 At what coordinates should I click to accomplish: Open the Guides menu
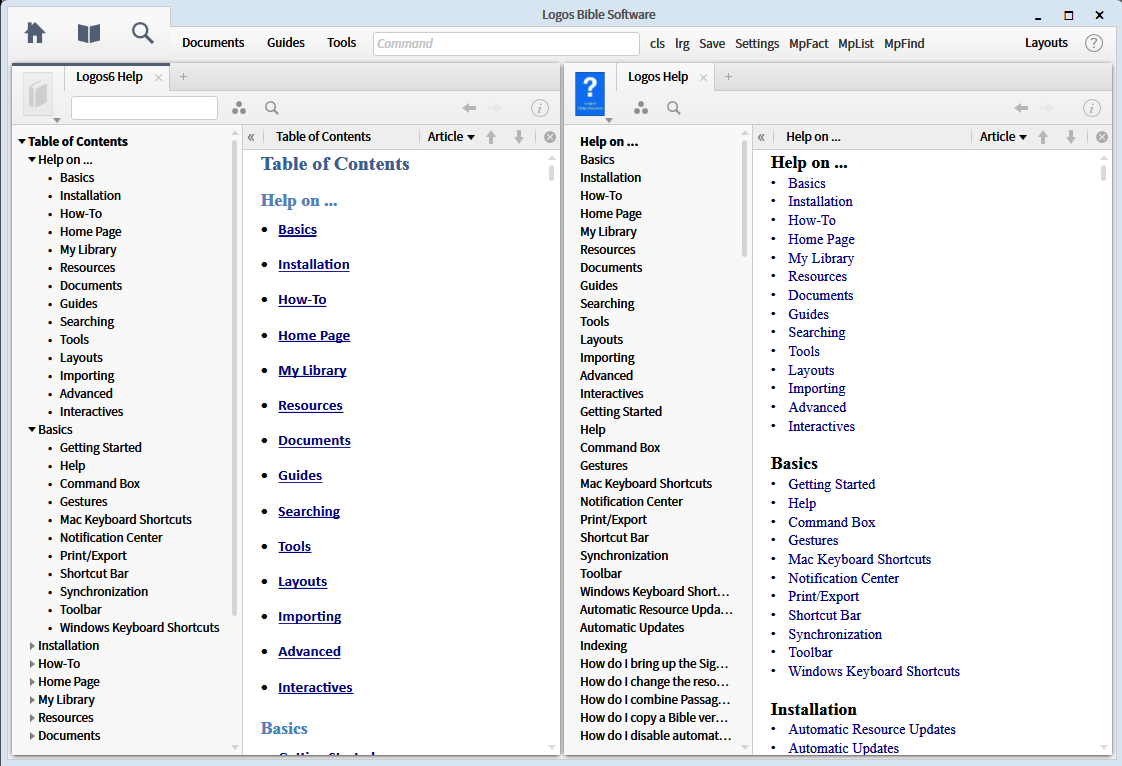click(286, 43)
